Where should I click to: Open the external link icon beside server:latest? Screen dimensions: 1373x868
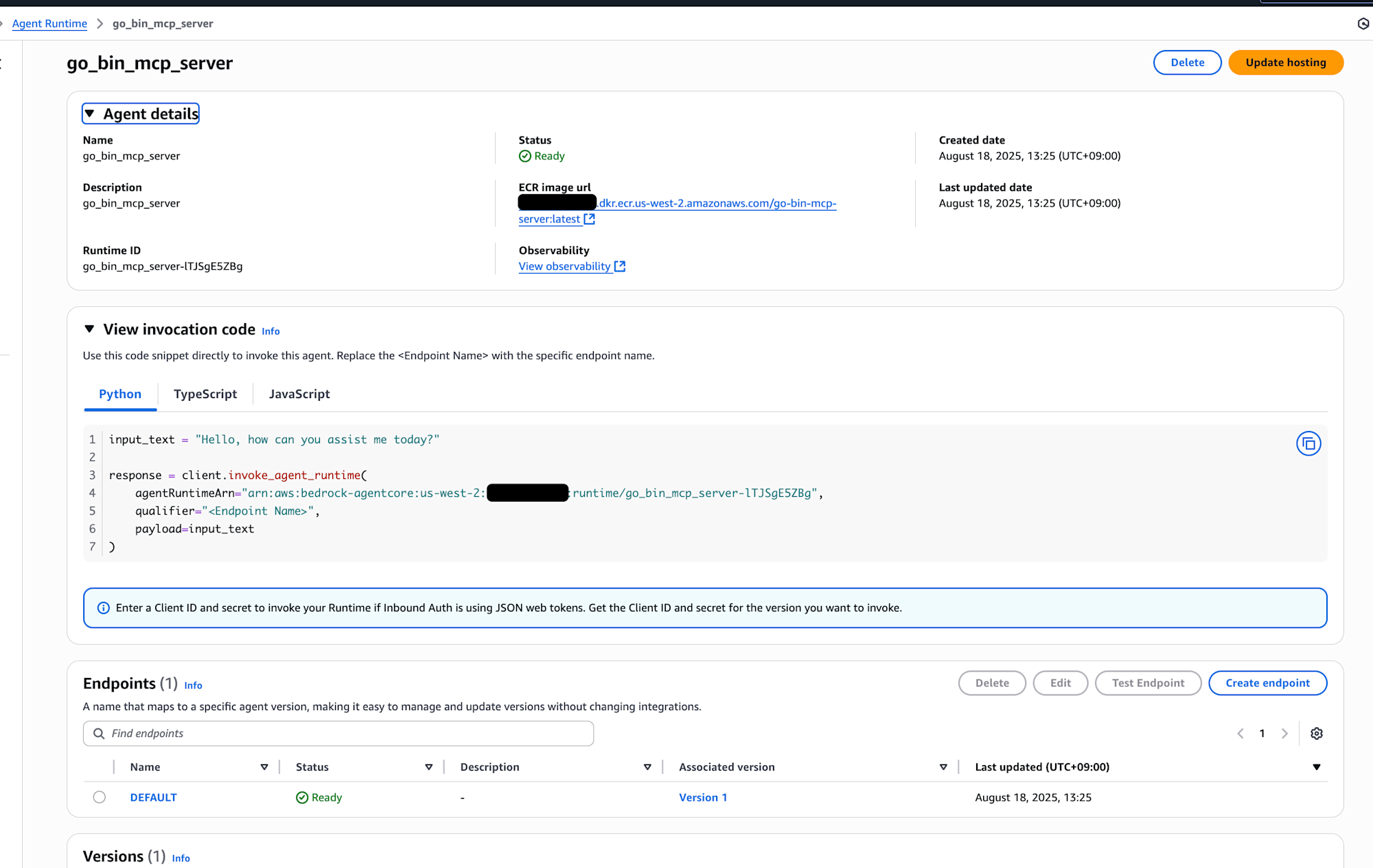click(x=589, y=219)
